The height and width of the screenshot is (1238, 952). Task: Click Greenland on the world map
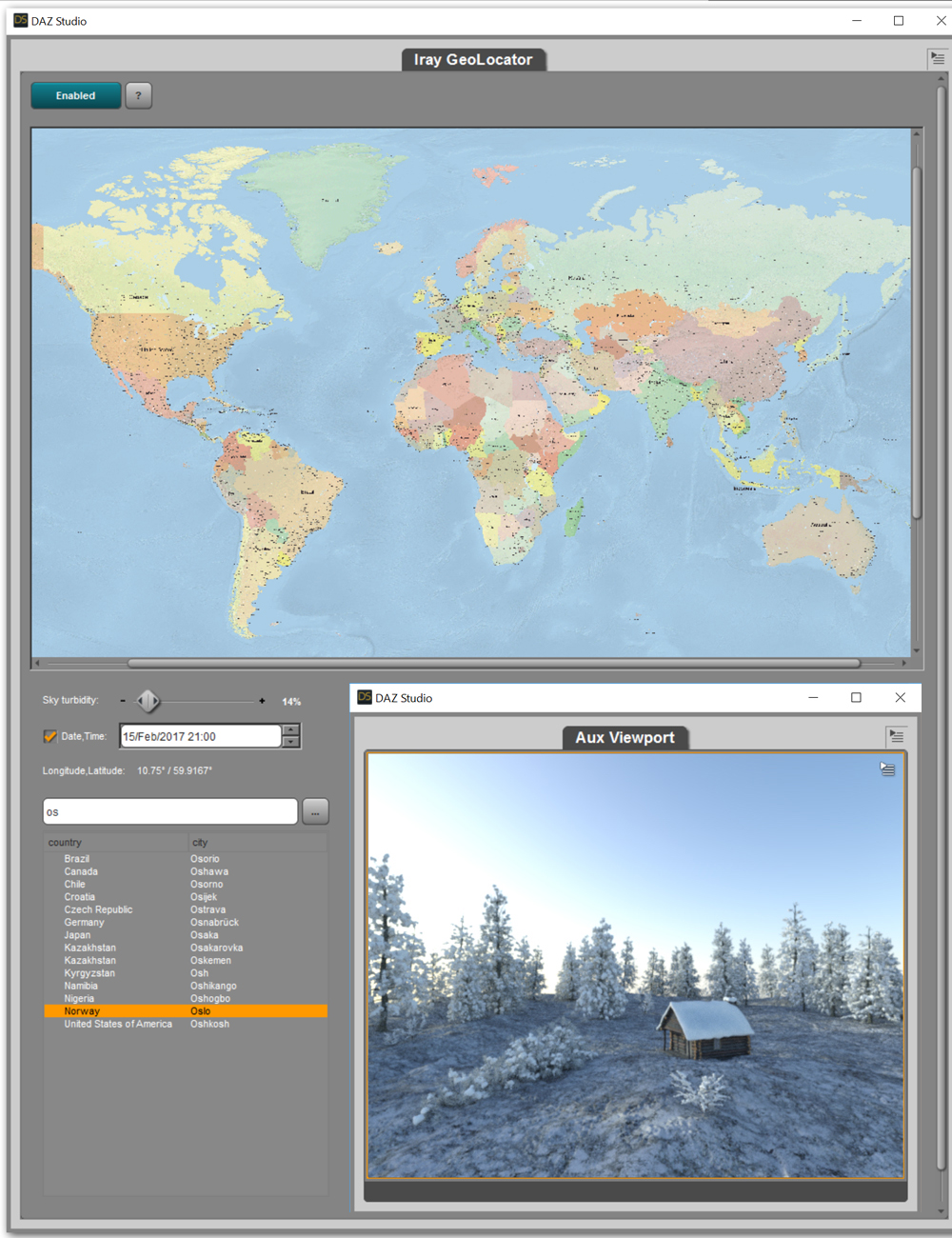coord(328,200)
